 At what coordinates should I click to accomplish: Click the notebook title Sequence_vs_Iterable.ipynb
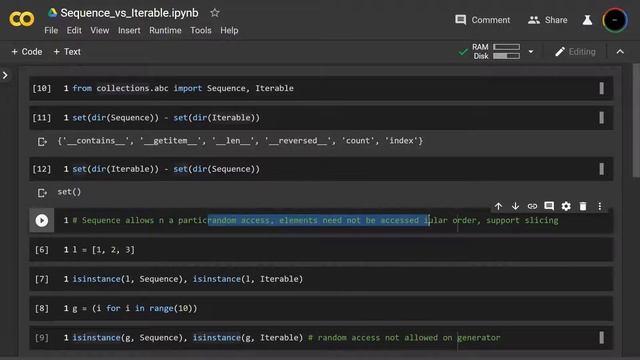pos(129,13)
